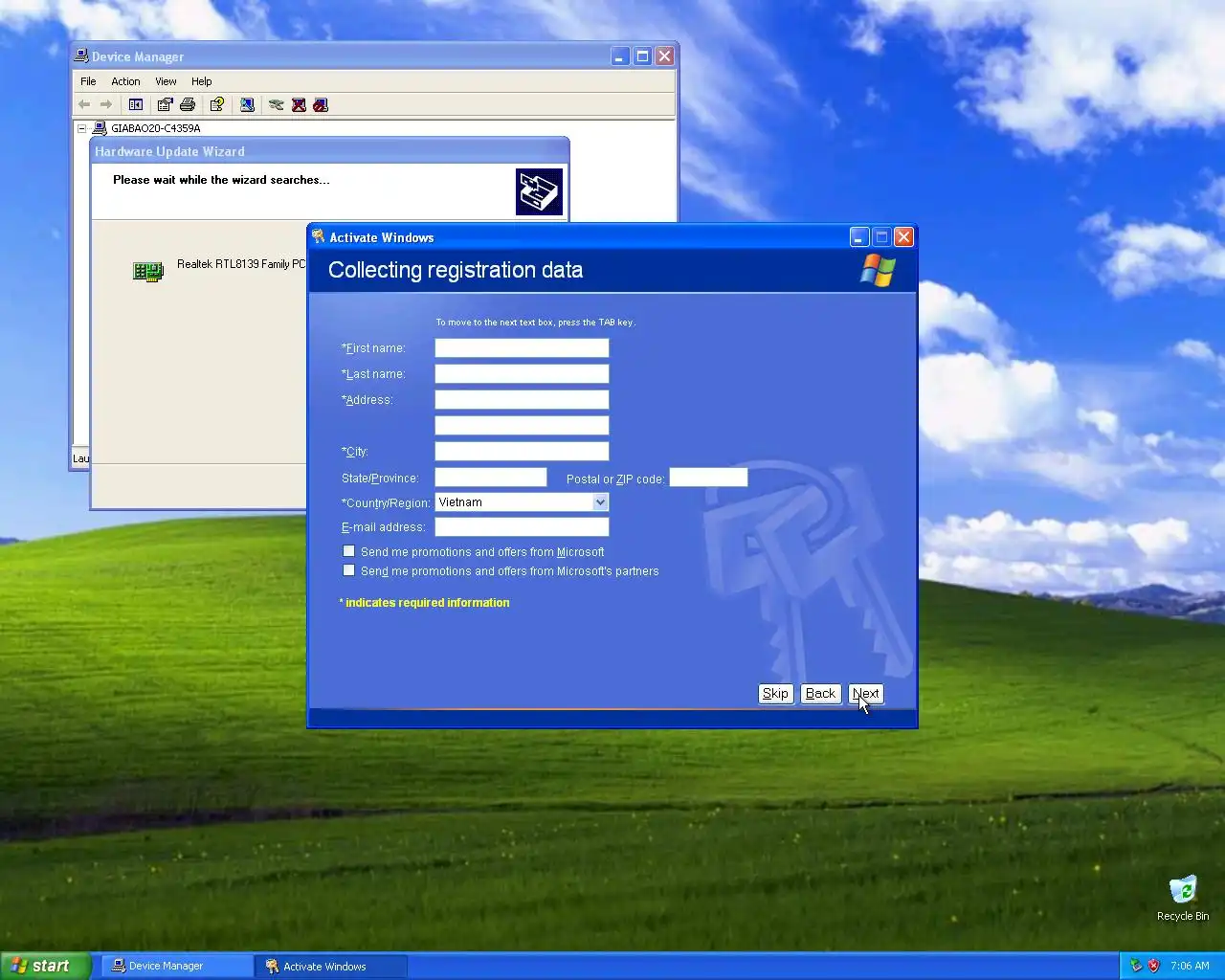The width and height of the screenshot is (1225, 980).
Task: Click the Help icon in Device Manager toolbar
Action: click(217, 104)
